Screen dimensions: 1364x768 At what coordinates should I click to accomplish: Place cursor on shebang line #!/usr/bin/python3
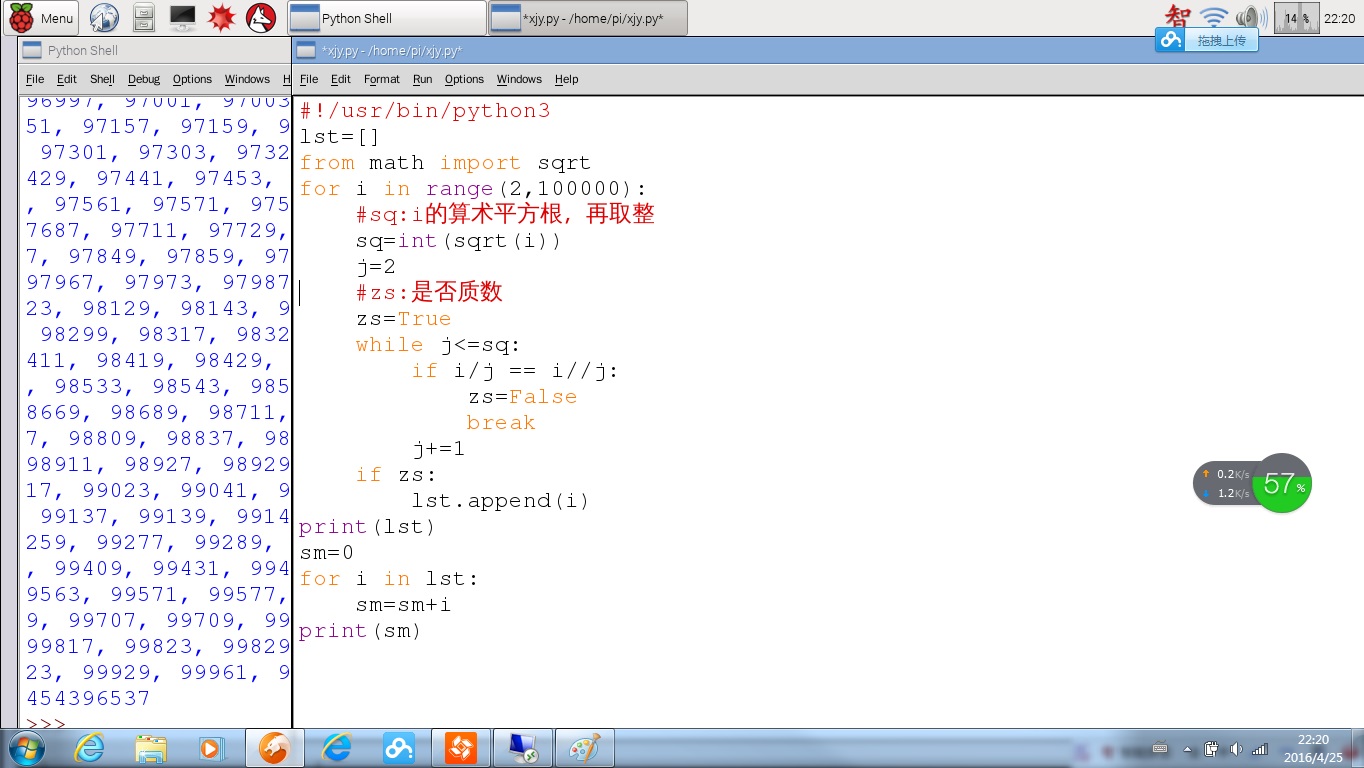point(425,110)
